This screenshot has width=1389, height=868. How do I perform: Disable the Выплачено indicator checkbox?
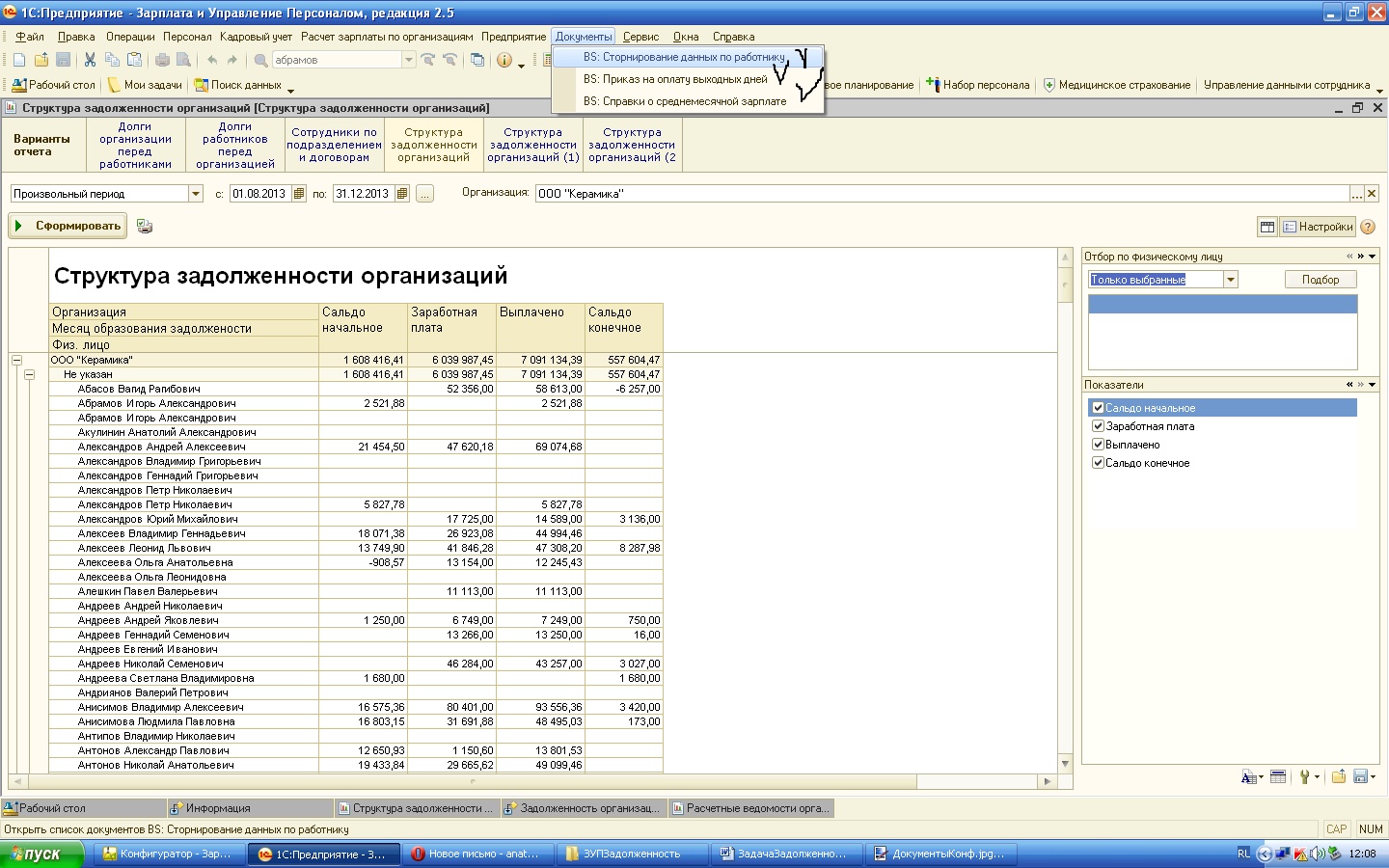point(1098,445)
